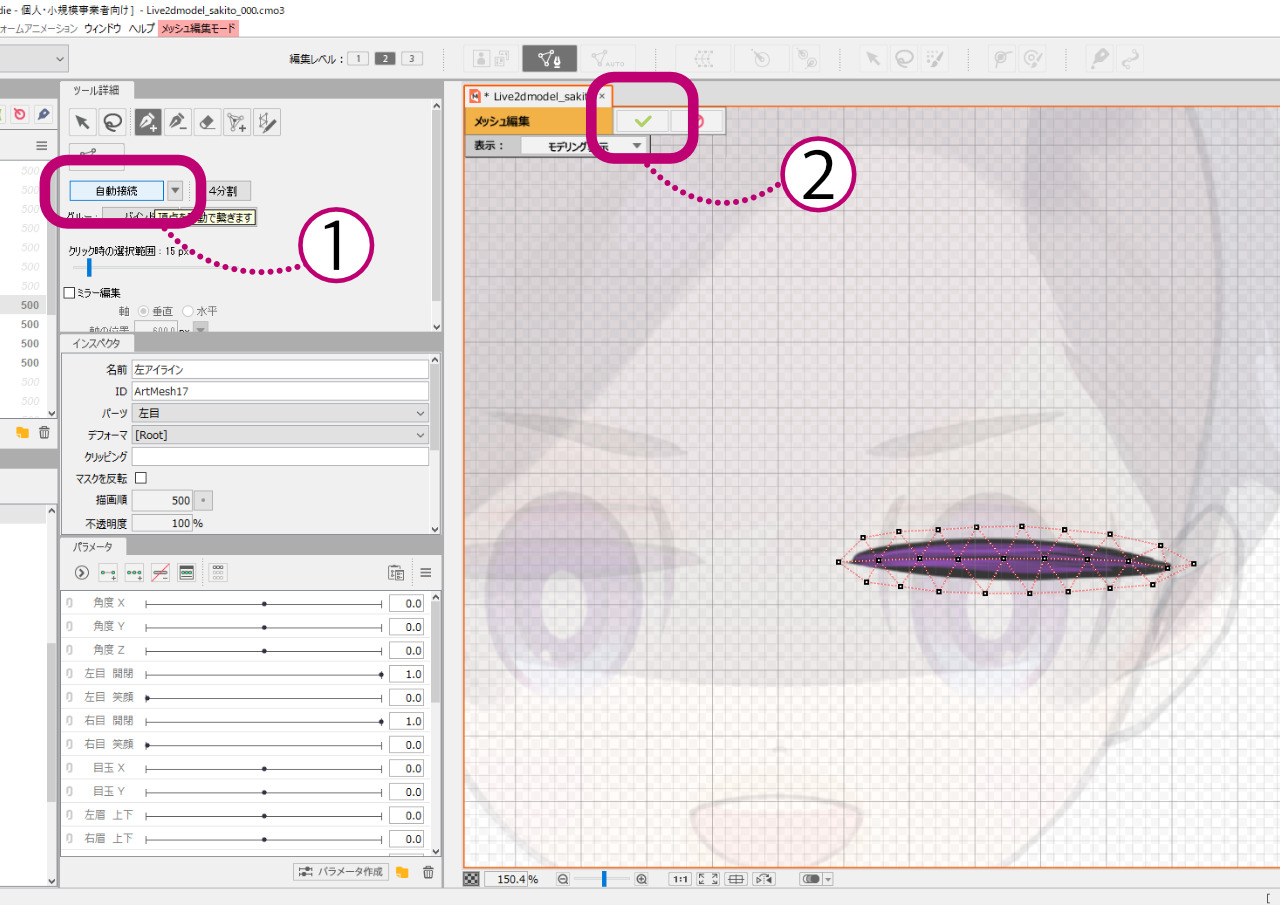
Task: Click the checkerboard background icon
Action: (472, 879)
